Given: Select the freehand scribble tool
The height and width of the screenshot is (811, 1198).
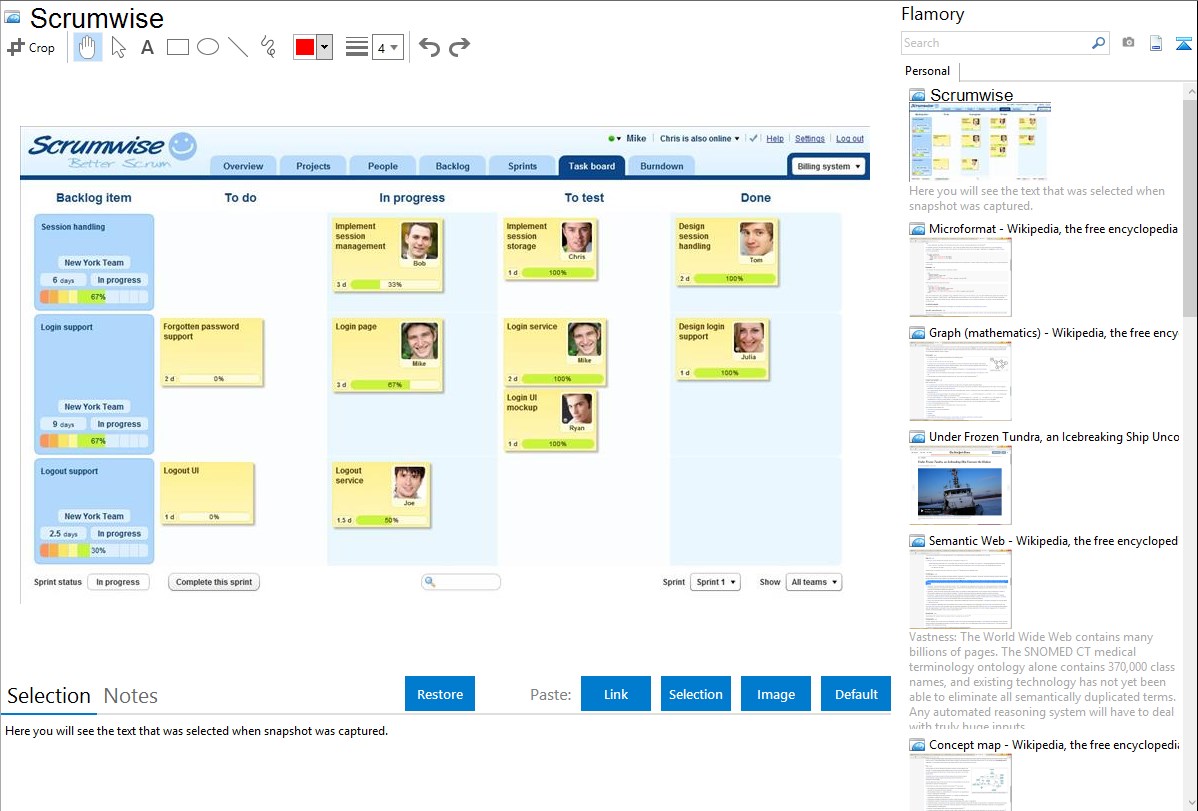Looking at the screenshot, I should coord(268,47).
